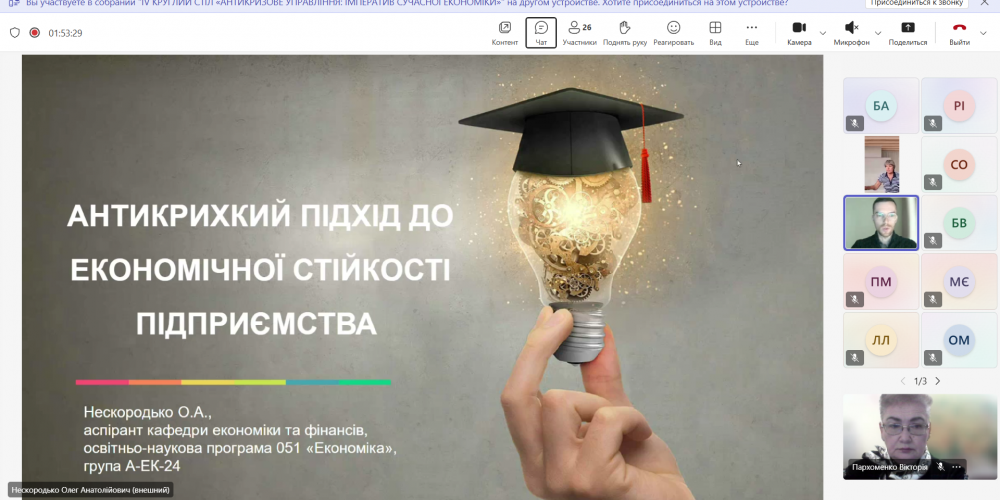Select the РІ participant tile

tap(959, 106)
